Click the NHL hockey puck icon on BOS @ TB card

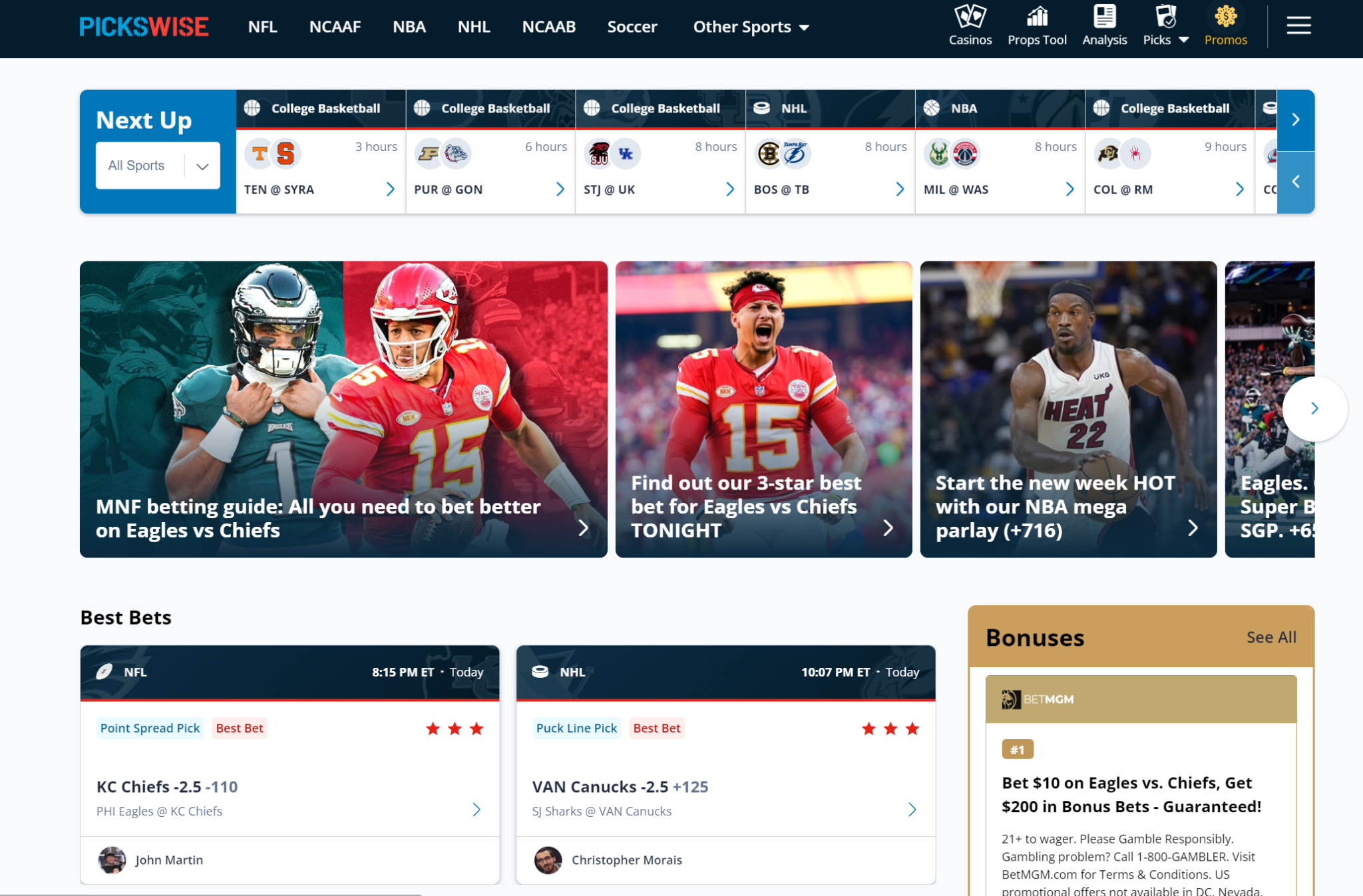tap(763, 108)
